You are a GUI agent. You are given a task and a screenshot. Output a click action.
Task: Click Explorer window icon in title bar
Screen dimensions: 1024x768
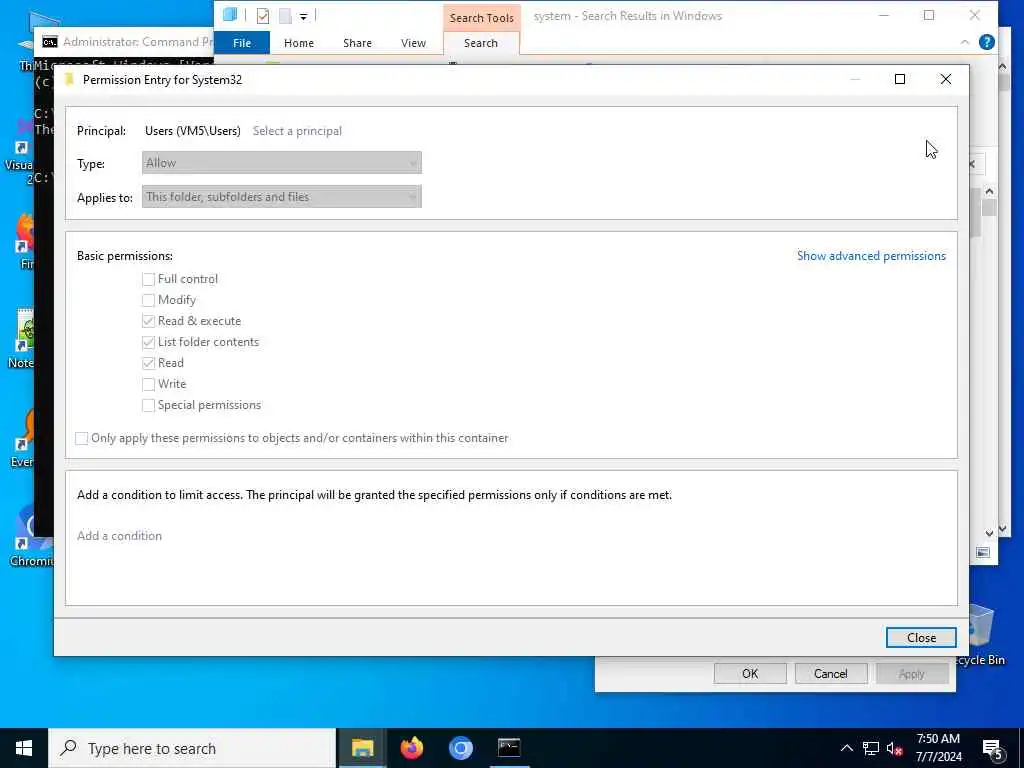pos(230,14)
